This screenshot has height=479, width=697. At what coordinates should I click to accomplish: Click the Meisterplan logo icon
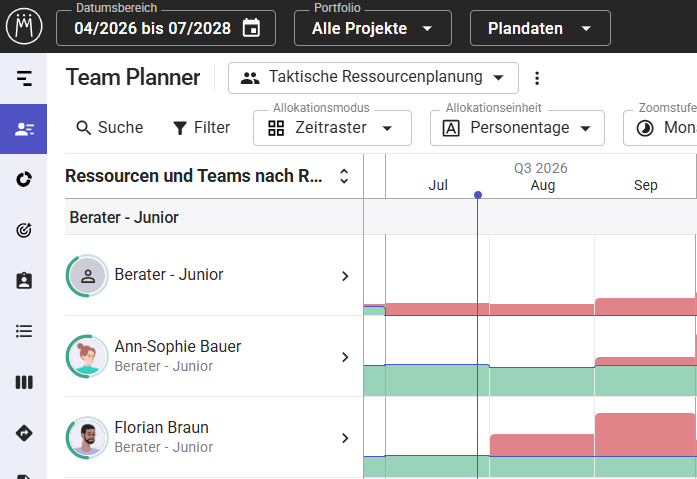click(24, 27)
